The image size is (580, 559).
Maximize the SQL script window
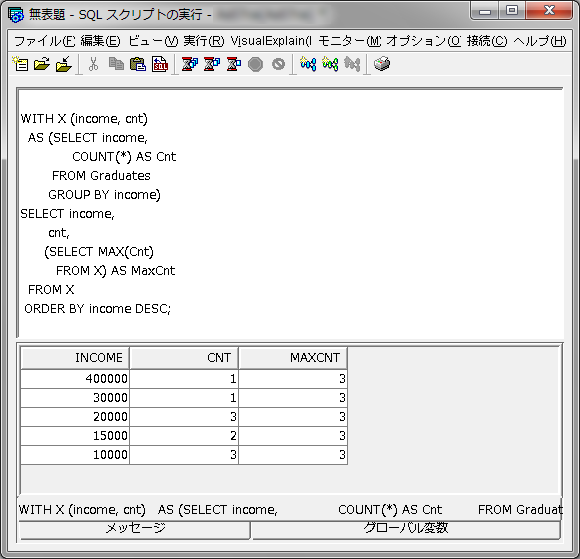pos(512,11)
